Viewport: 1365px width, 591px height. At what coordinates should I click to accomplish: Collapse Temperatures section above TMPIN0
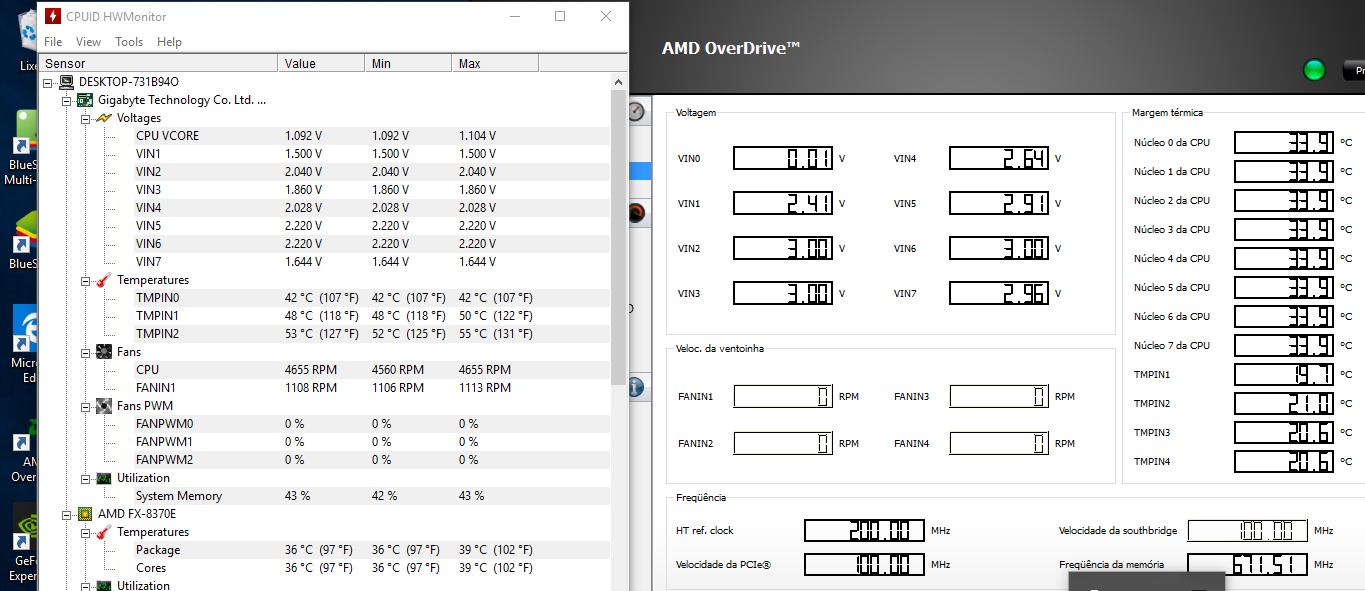[x=85, y=280]
